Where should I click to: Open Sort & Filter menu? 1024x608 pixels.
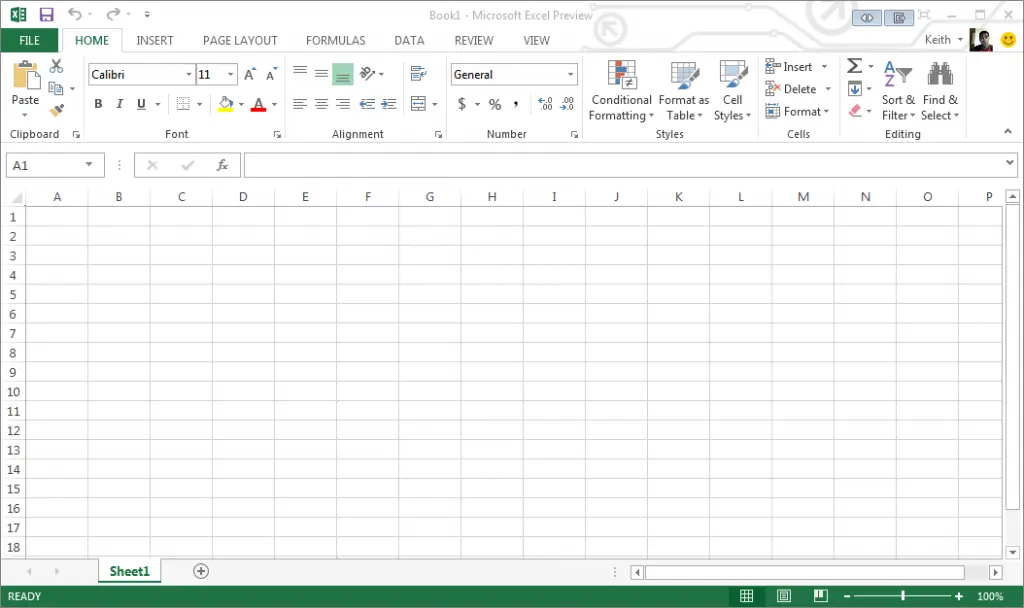click(x=898, y=90)
